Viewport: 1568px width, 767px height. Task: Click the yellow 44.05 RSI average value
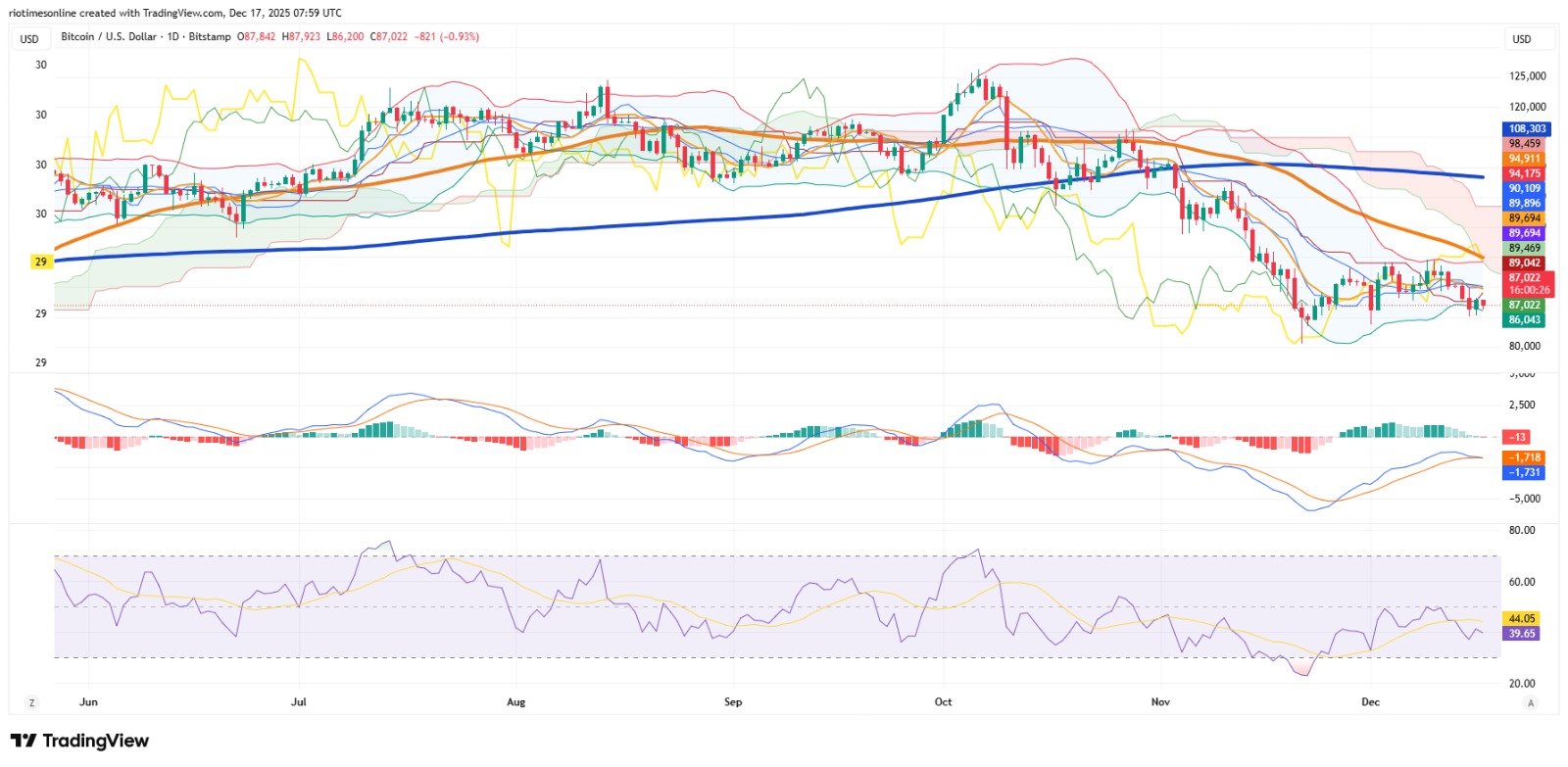pyautogui.click(x=1522, y=618)
